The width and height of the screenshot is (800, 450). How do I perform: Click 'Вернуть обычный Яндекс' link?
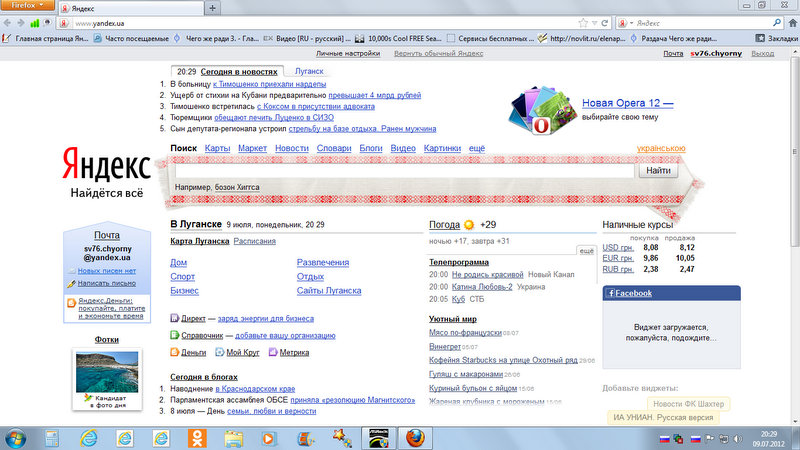[438, 53]
